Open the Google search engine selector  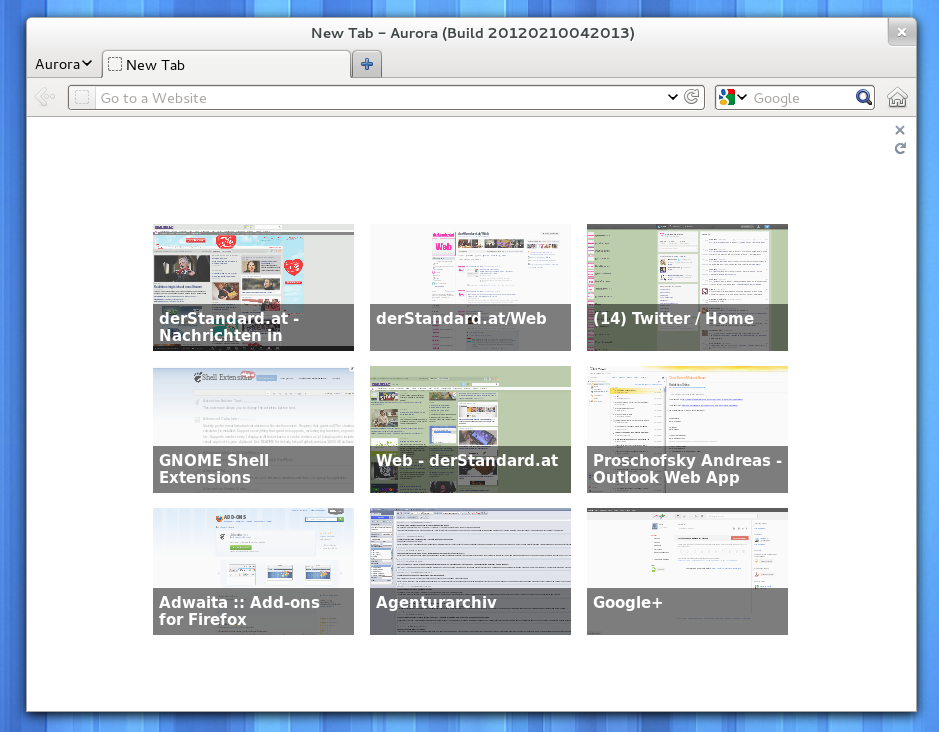732,97
